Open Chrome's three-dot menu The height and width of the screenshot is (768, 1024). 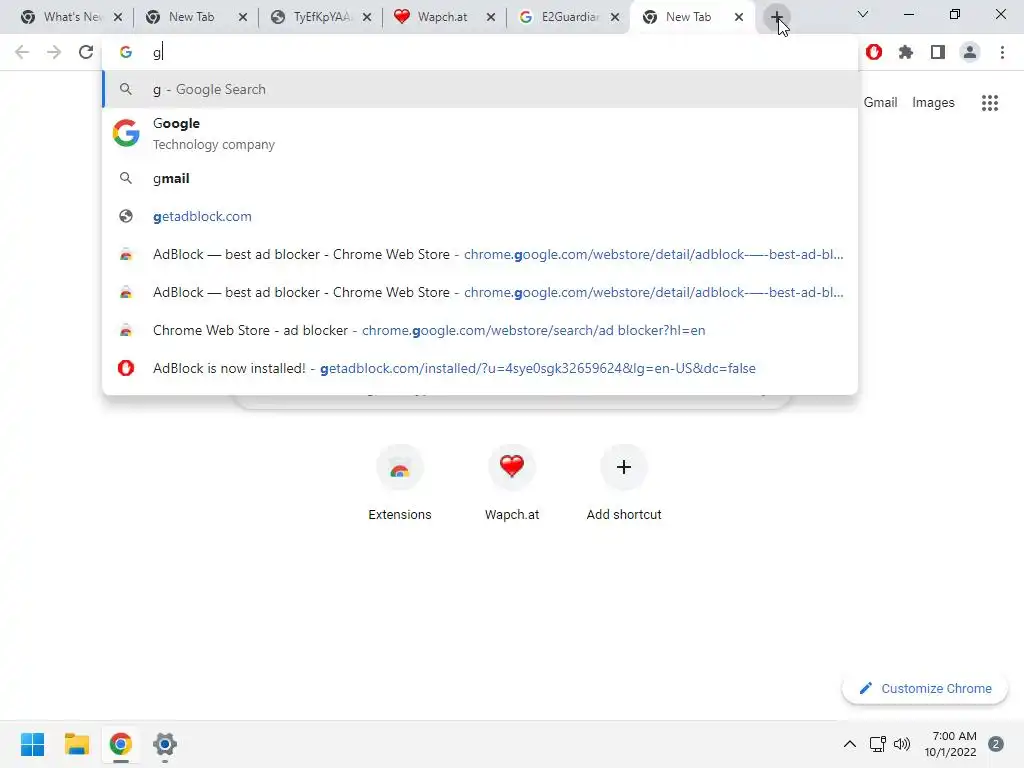[1002, 52]
